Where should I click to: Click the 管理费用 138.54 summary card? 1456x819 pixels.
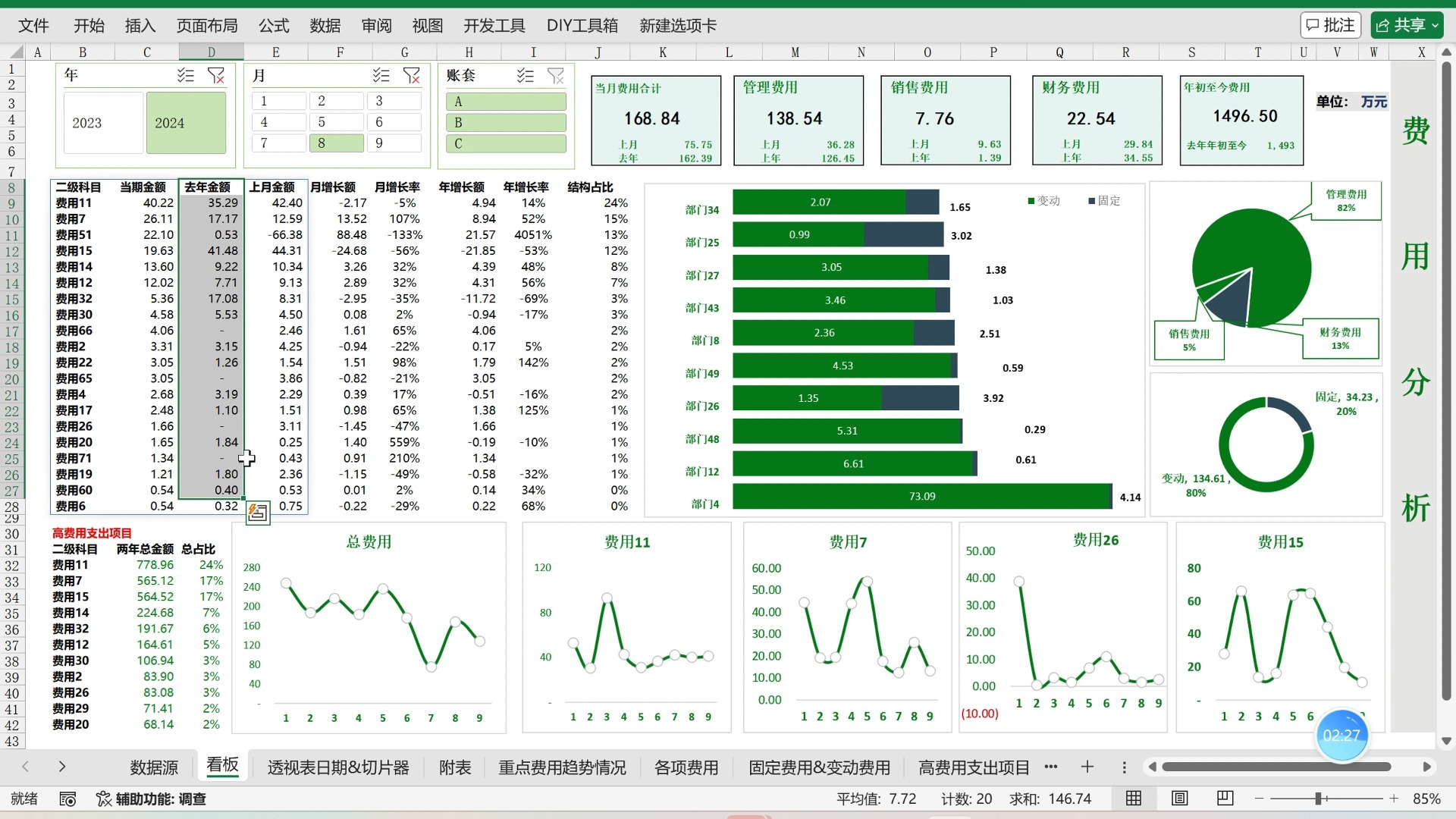coord(799,121)
